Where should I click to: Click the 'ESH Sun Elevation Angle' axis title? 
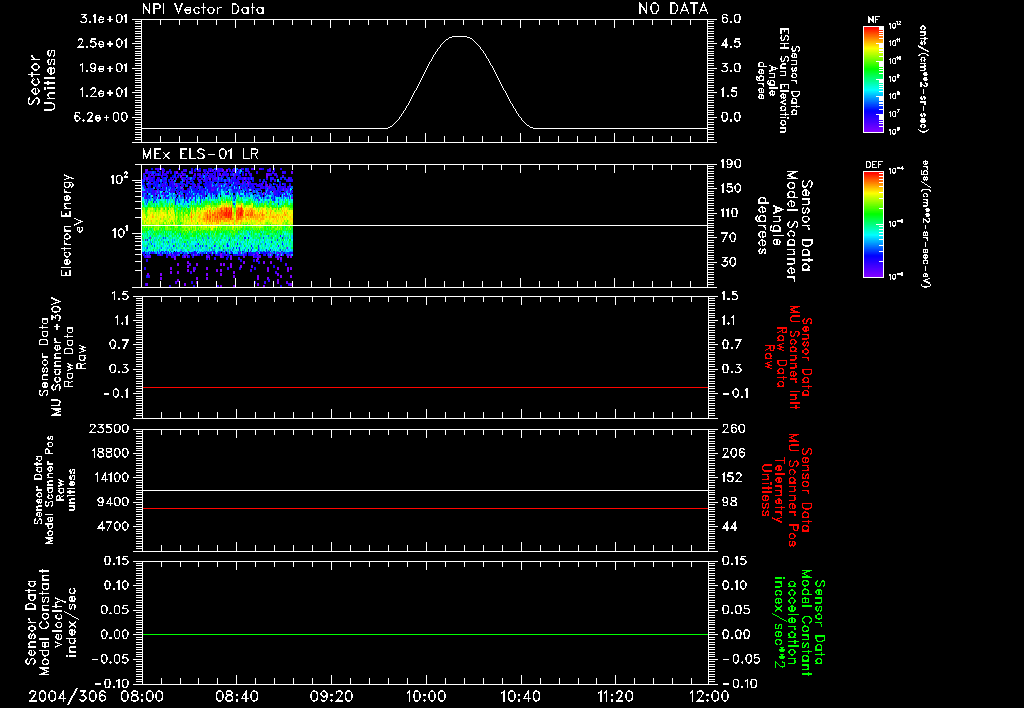click(777, 80)
